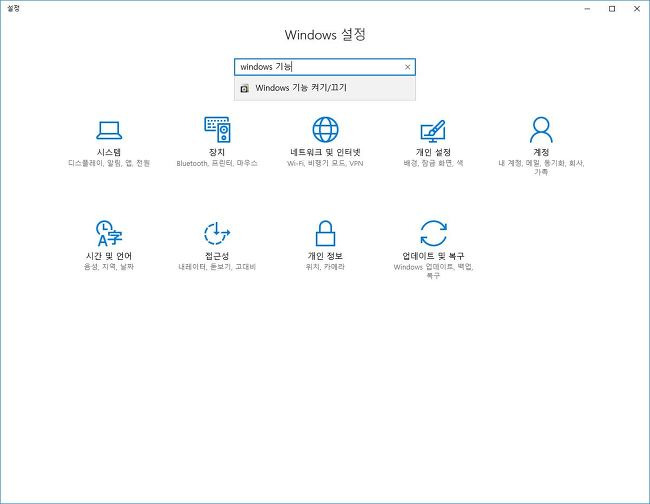Image resolution: width=650 pixels, height=504 pixels.
Task: Open the 접근성 (Ease of Access) icon
Action: click(x=217, y=233)
